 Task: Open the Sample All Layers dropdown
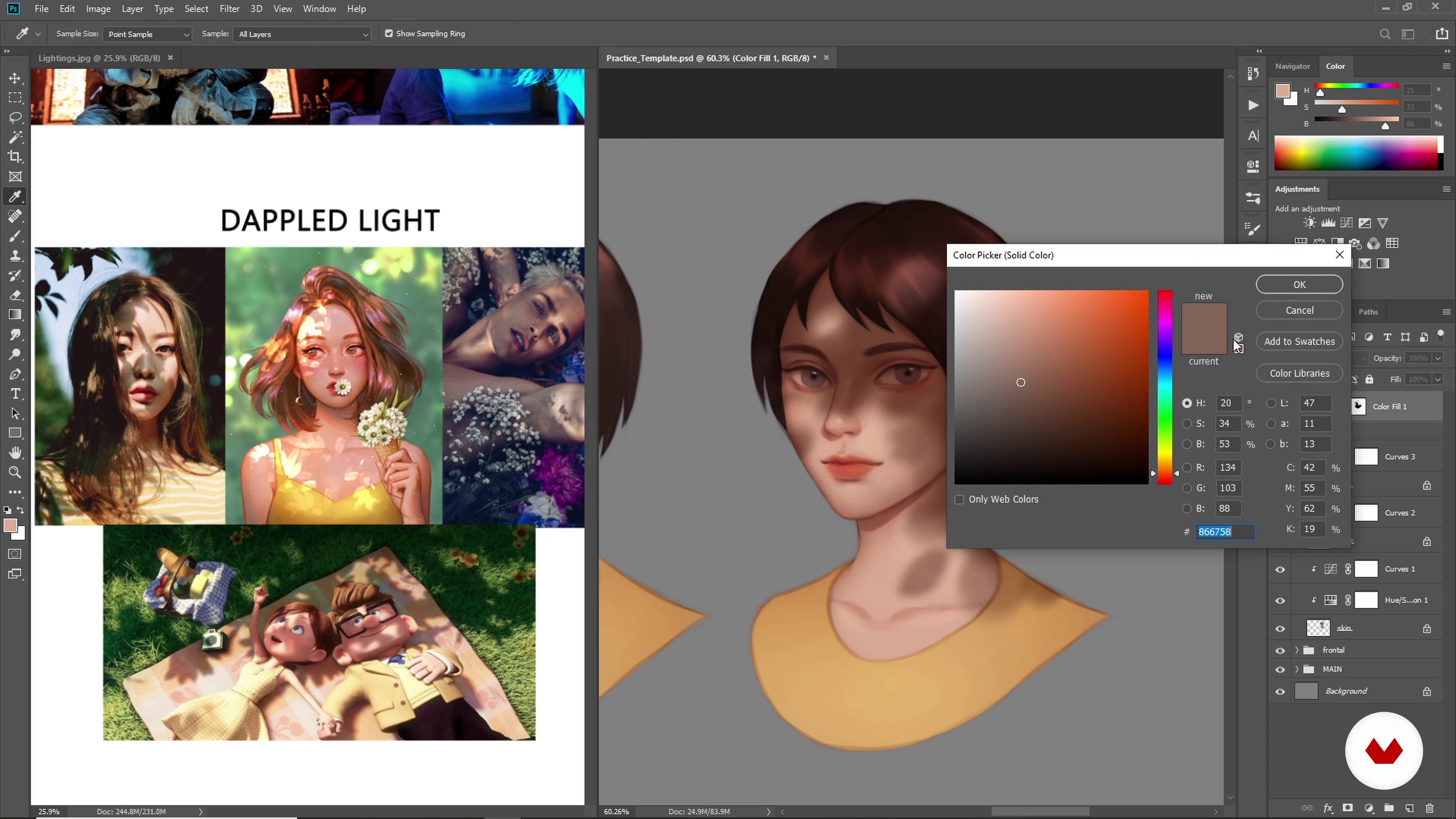click(x=302, y=35)
